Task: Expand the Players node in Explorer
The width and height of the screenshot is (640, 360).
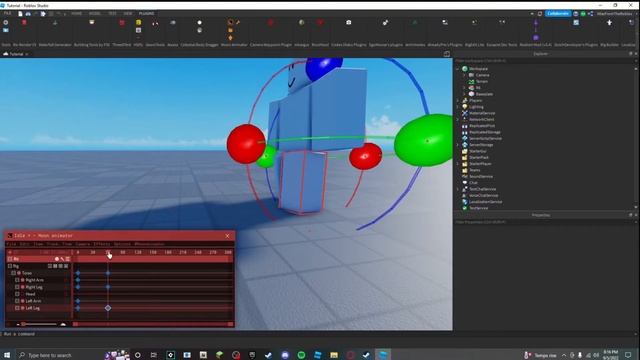Action: click(x=458, y=100)
